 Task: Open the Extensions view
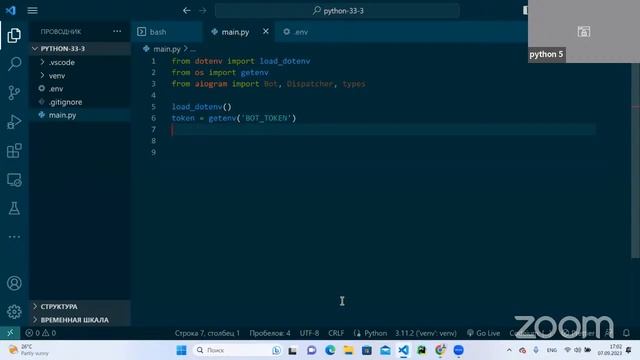point(14,151)
